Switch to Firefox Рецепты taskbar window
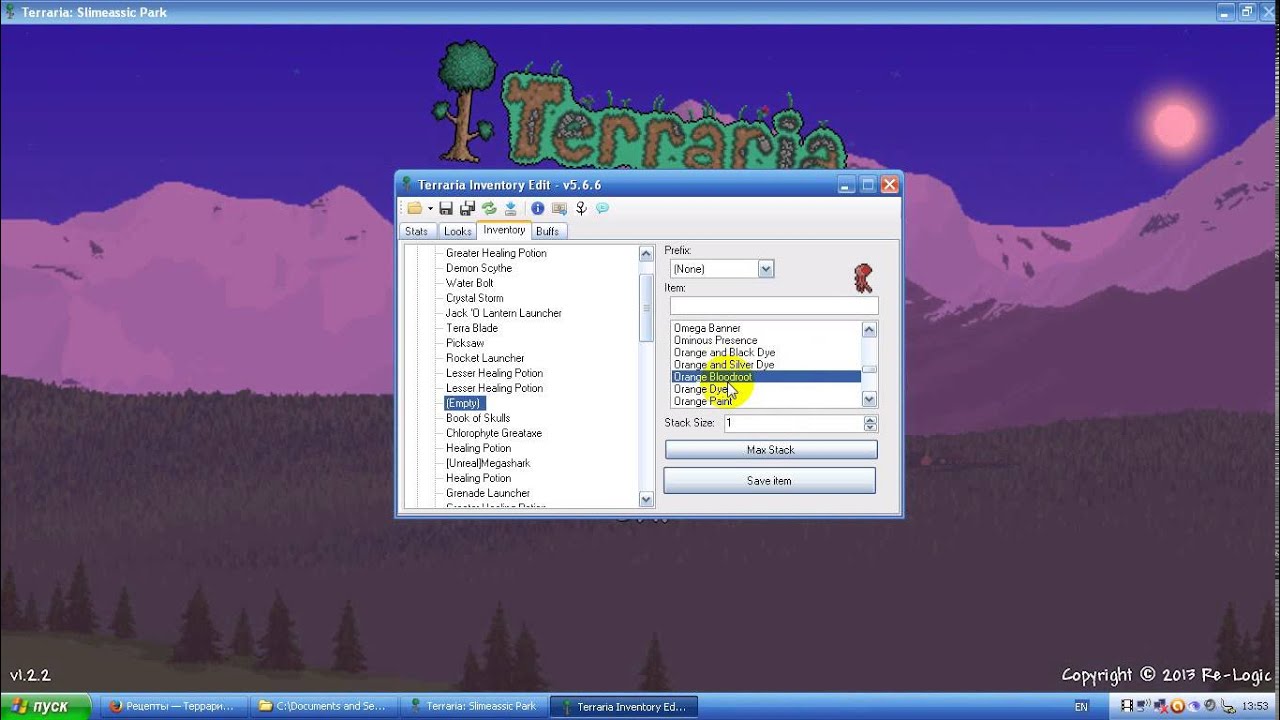Viewport: 1280px width, 720px height. (x=173, y=706)
